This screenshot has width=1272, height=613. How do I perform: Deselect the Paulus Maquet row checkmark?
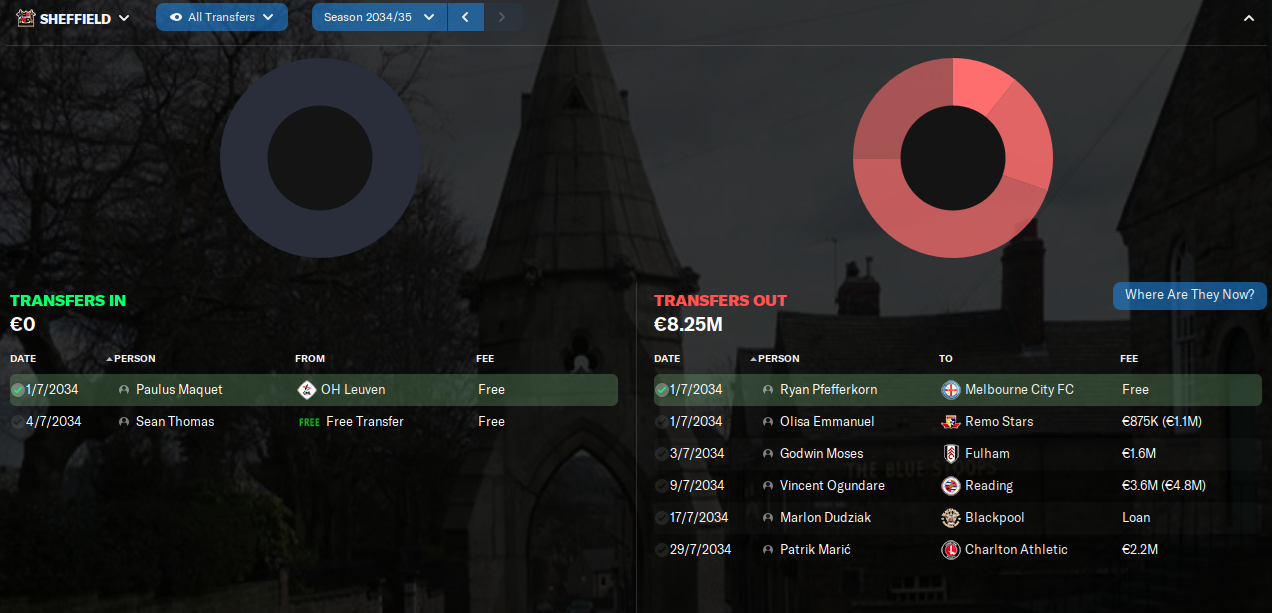(18, 390)
